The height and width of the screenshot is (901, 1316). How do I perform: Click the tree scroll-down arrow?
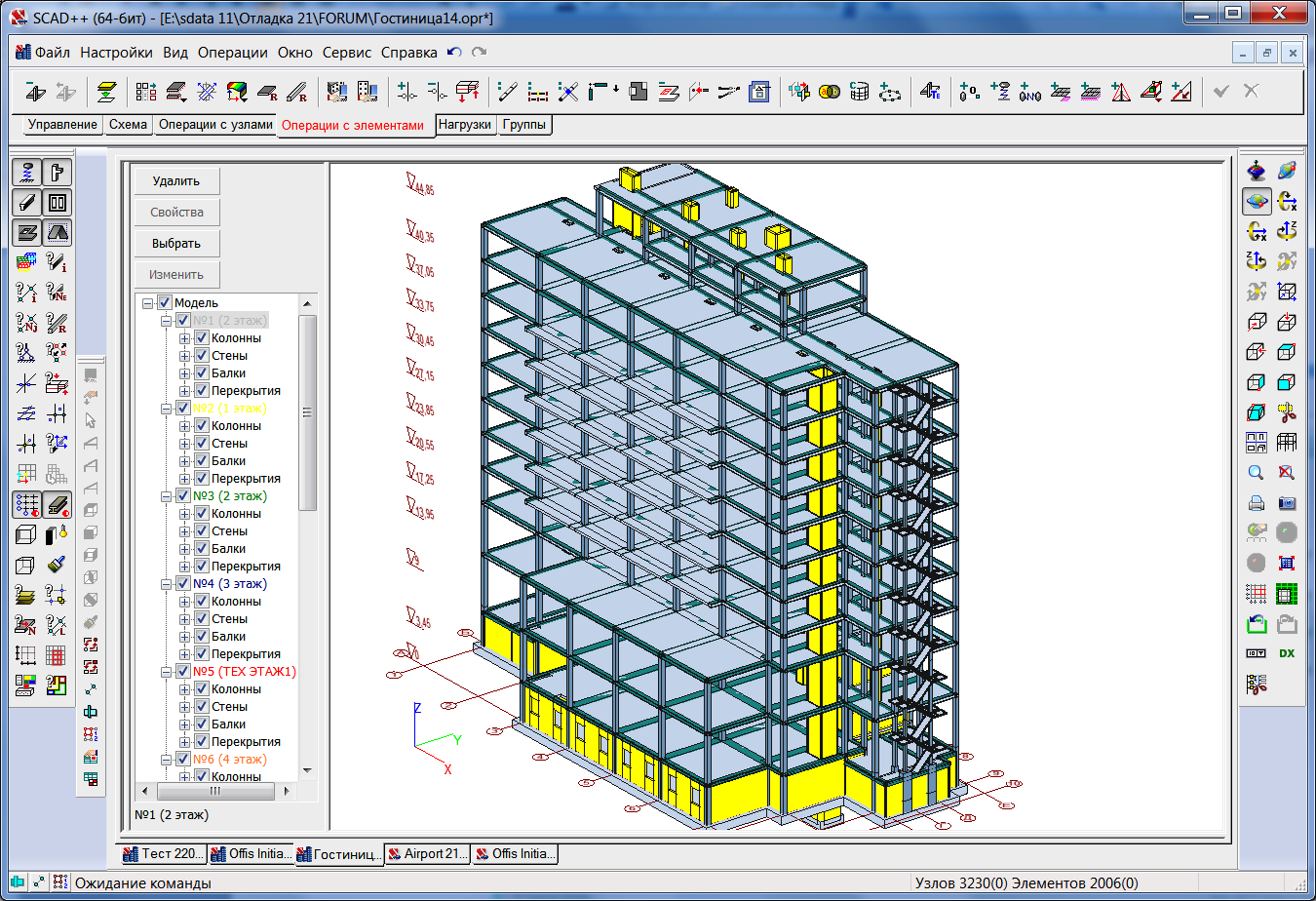[x=307, y=771]
